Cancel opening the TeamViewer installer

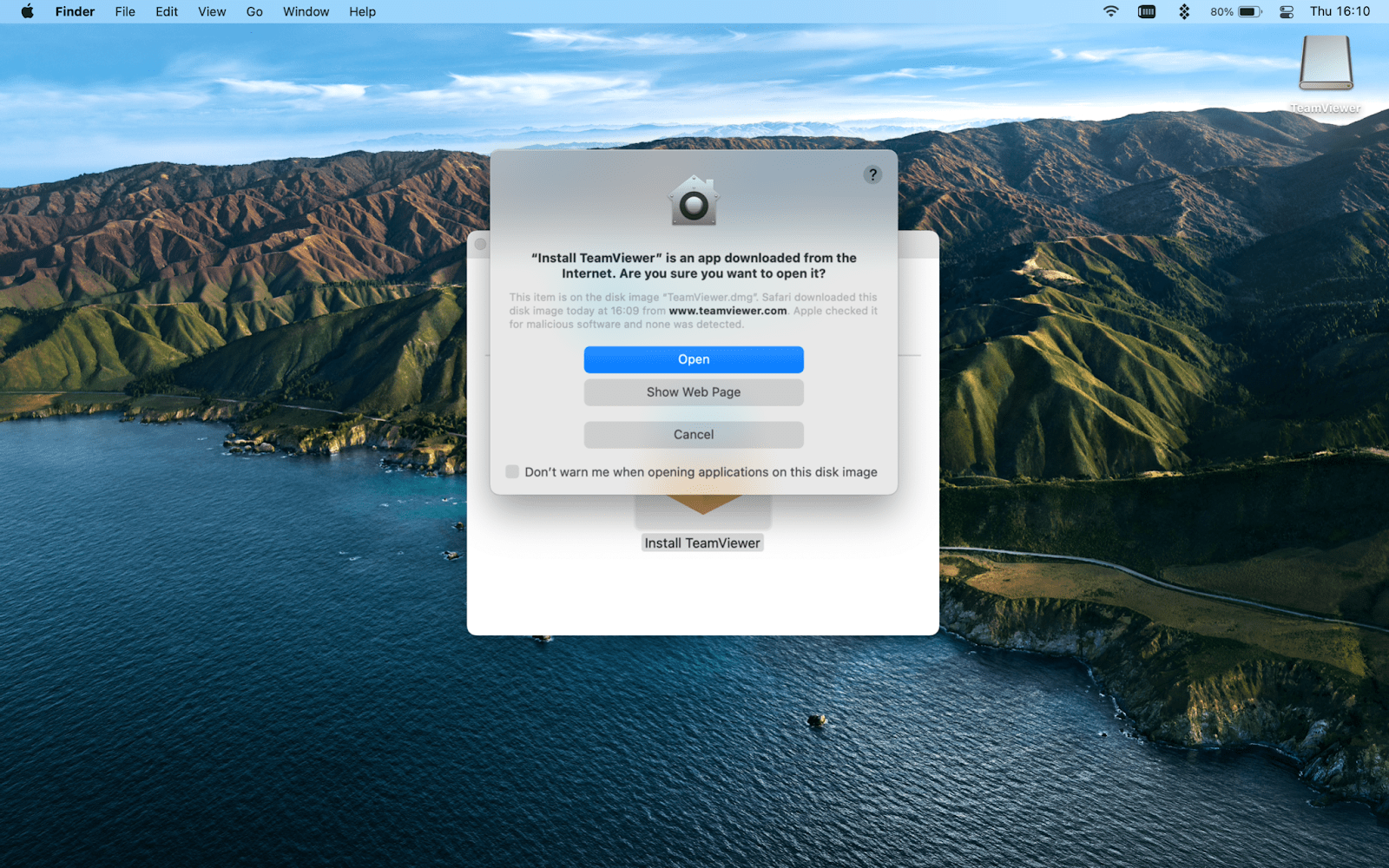coord(694,434)
